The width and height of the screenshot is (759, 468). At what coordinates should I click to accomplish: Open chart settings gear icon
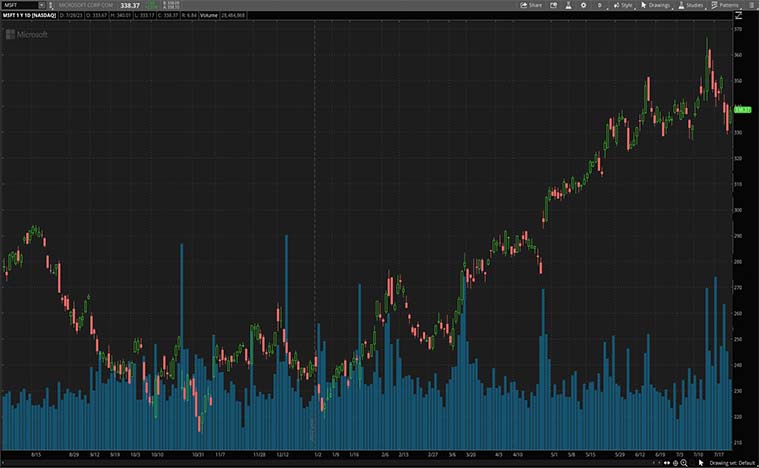coord(583,5)
